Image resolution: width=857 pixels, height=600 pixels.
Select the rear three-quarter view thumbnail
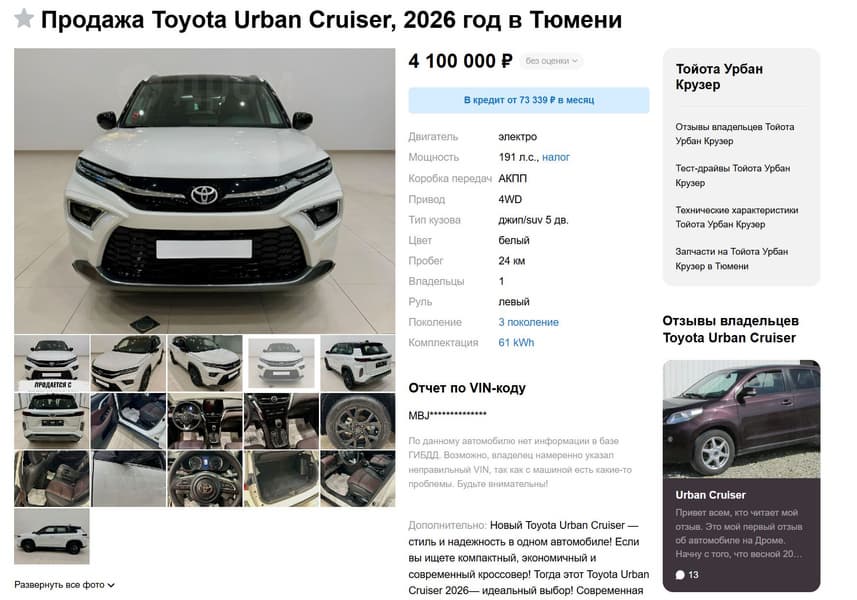click(357, 363)
